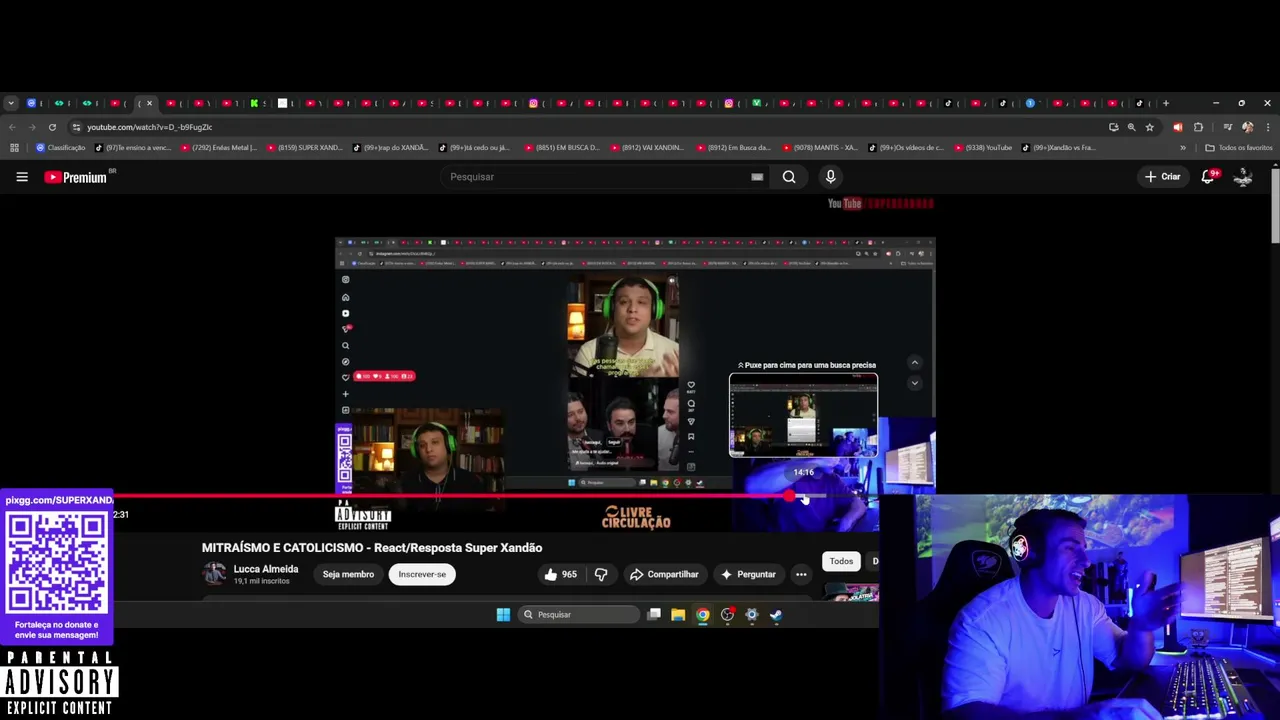
Task: Open the Lucca Almeida channel name
Action: (x=266, y=569)
